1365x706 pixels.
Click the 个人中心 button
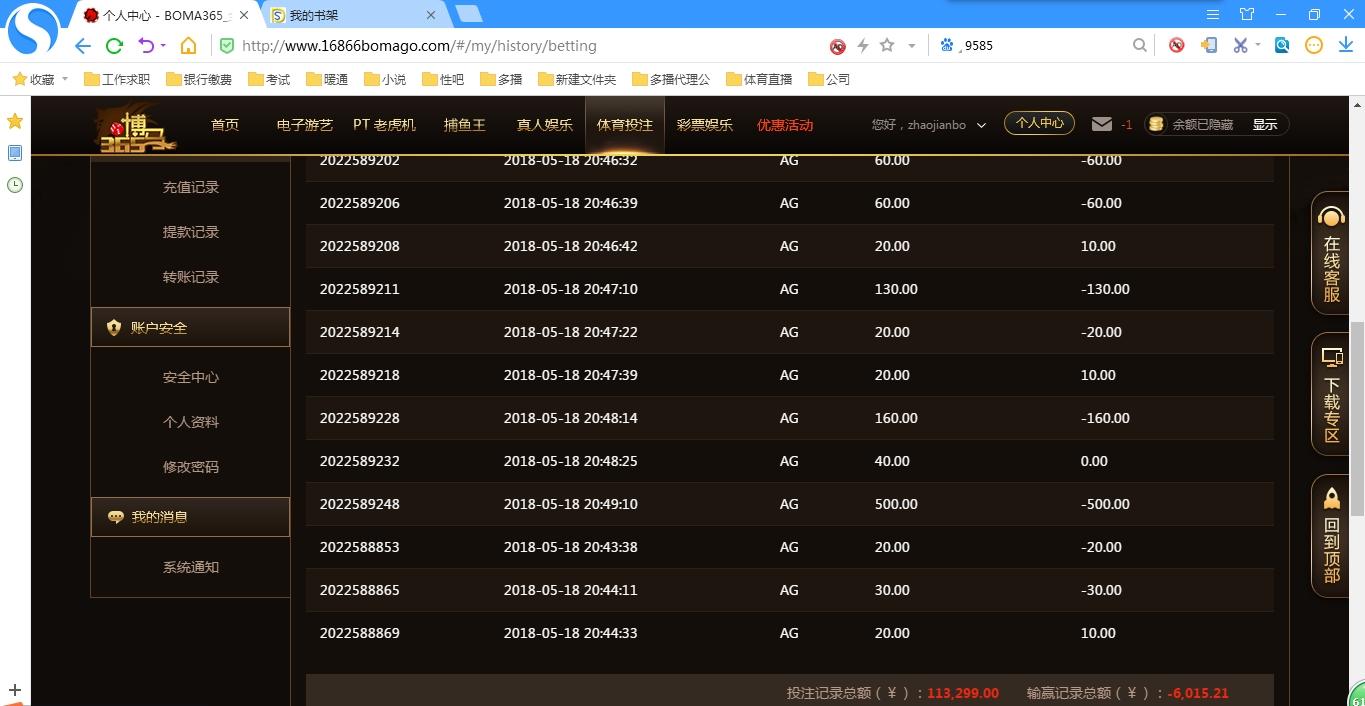(x=1039, y=123)
